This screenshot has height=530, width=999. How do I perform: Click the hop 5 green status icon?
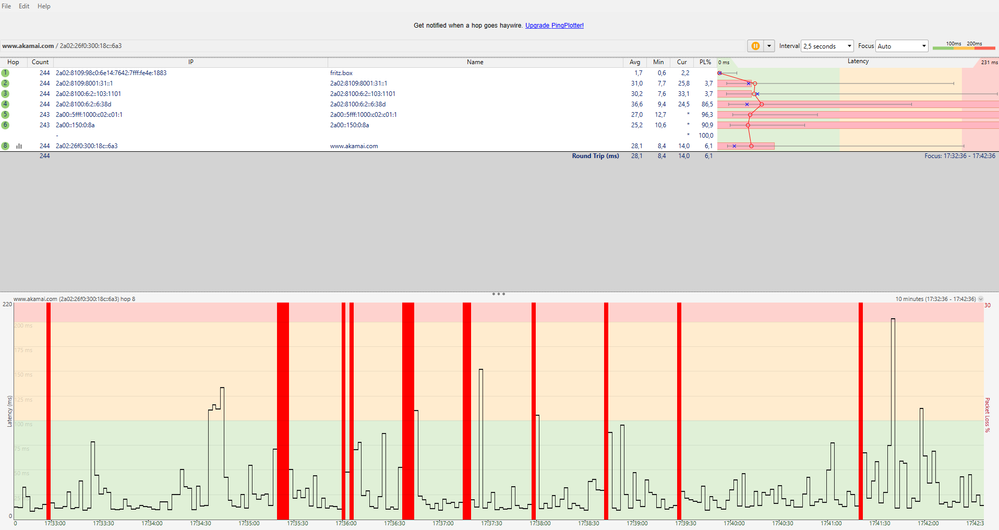5,114
